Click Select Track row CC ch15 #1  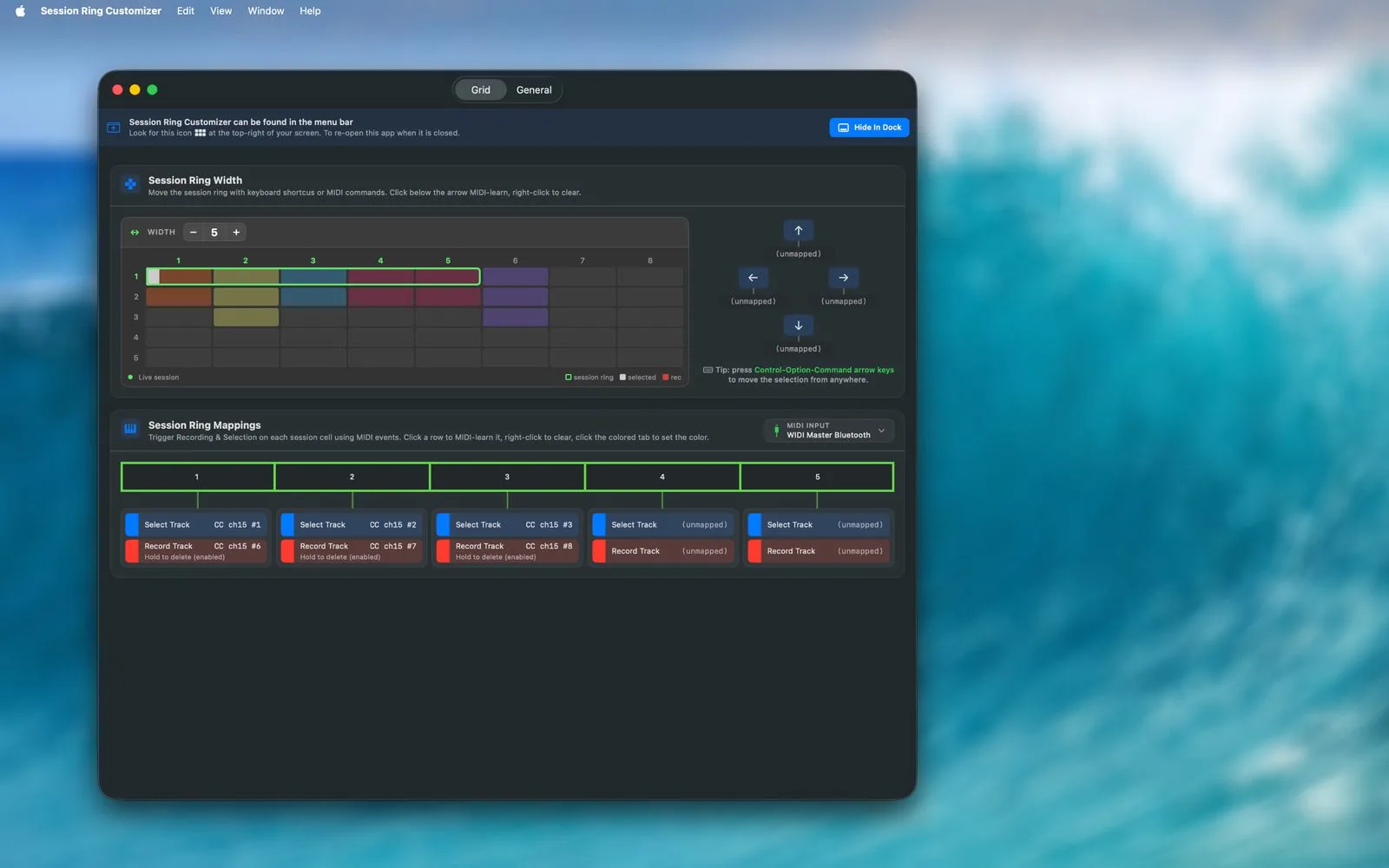[196, 524]
